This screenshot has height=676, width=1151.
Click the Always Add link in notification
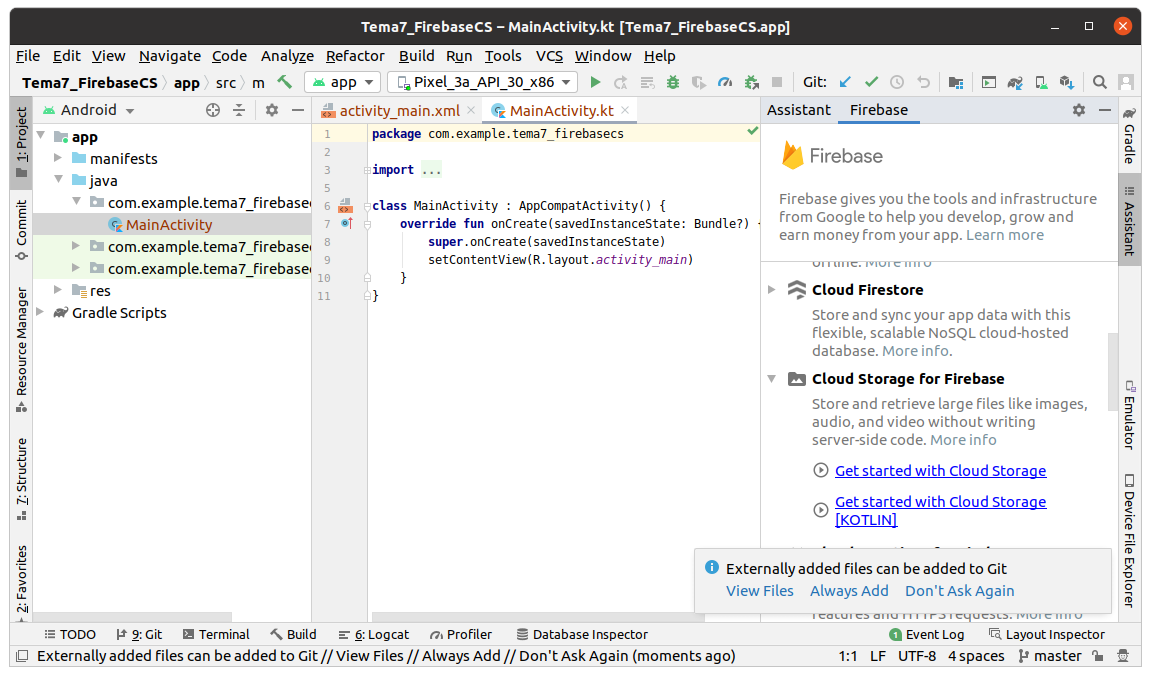coord(849,591)
